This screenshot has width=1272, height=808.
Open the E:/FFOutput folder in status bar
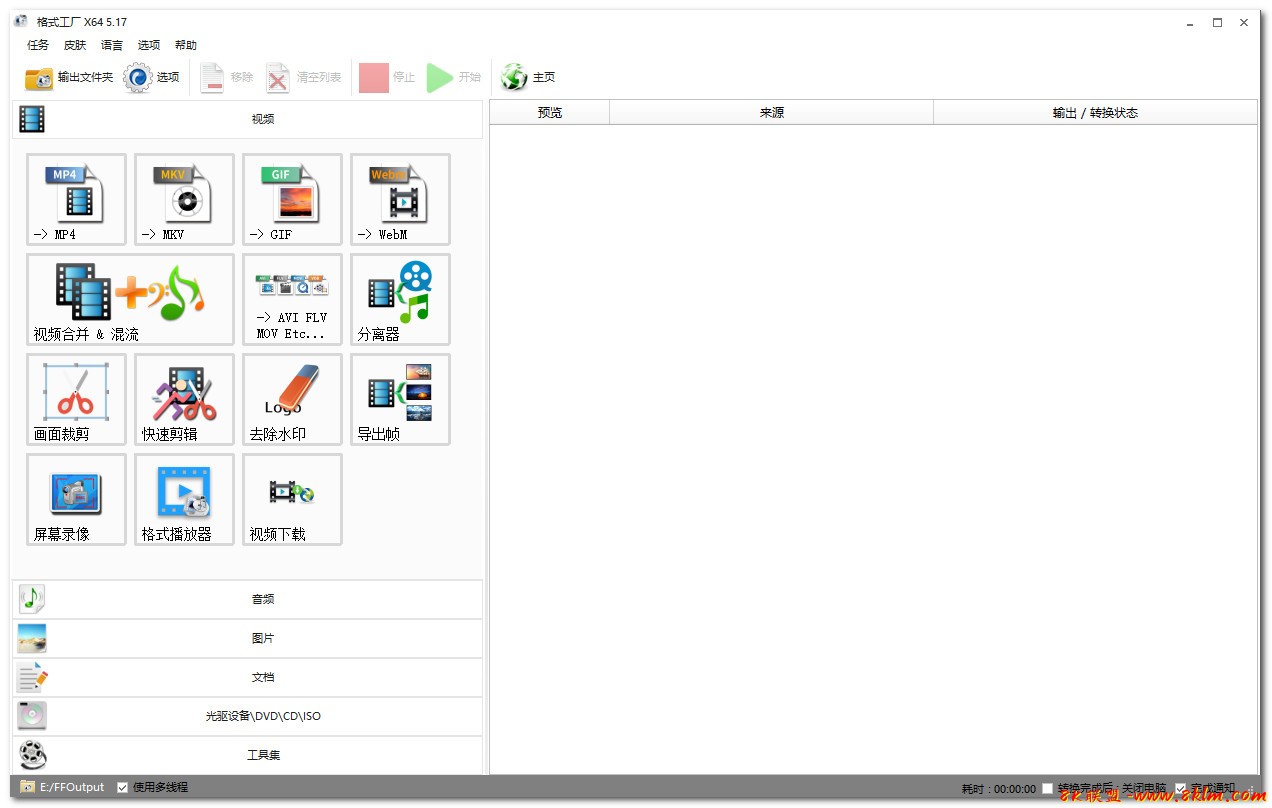point(62,787)
